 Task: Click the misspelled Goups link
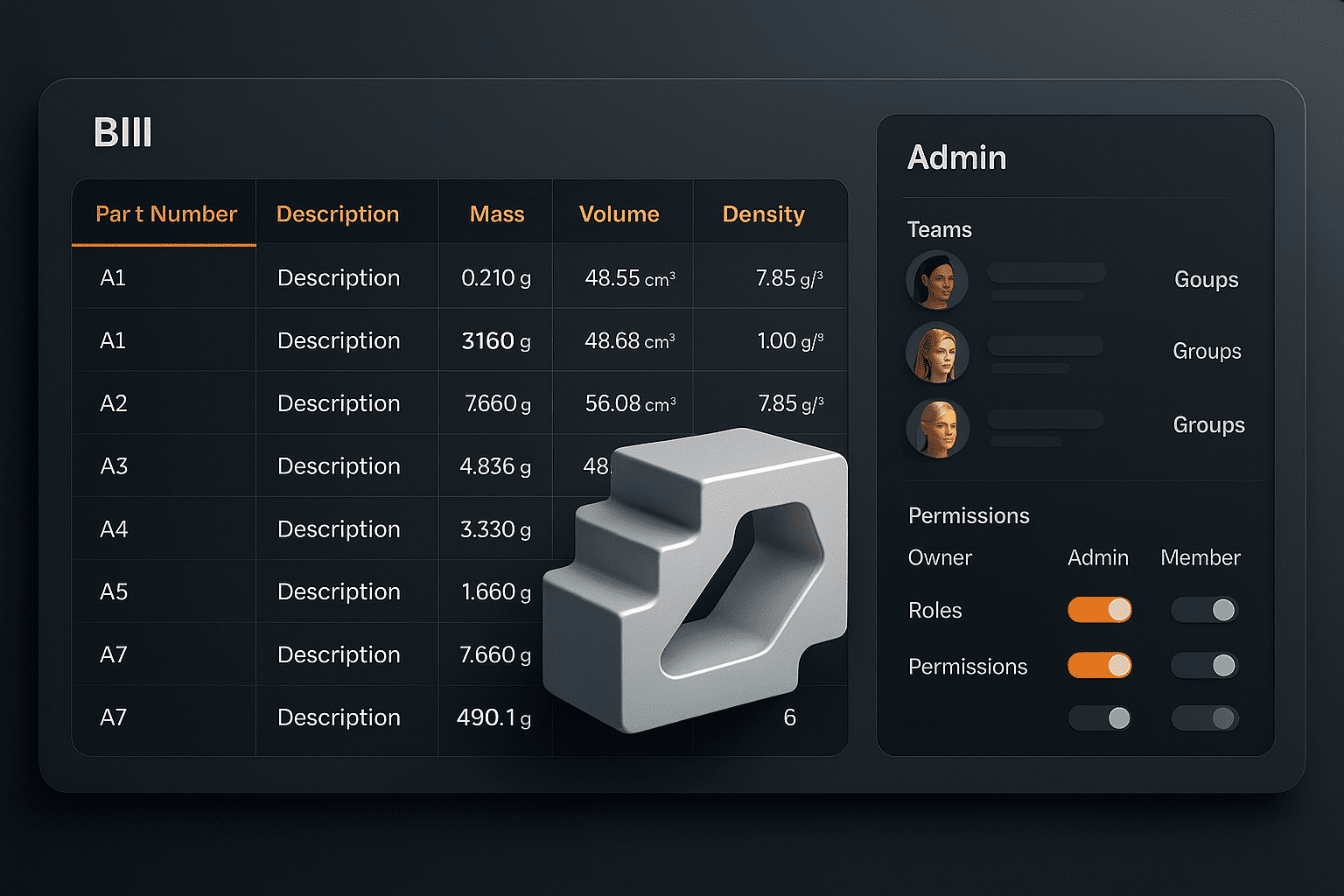1207,280
